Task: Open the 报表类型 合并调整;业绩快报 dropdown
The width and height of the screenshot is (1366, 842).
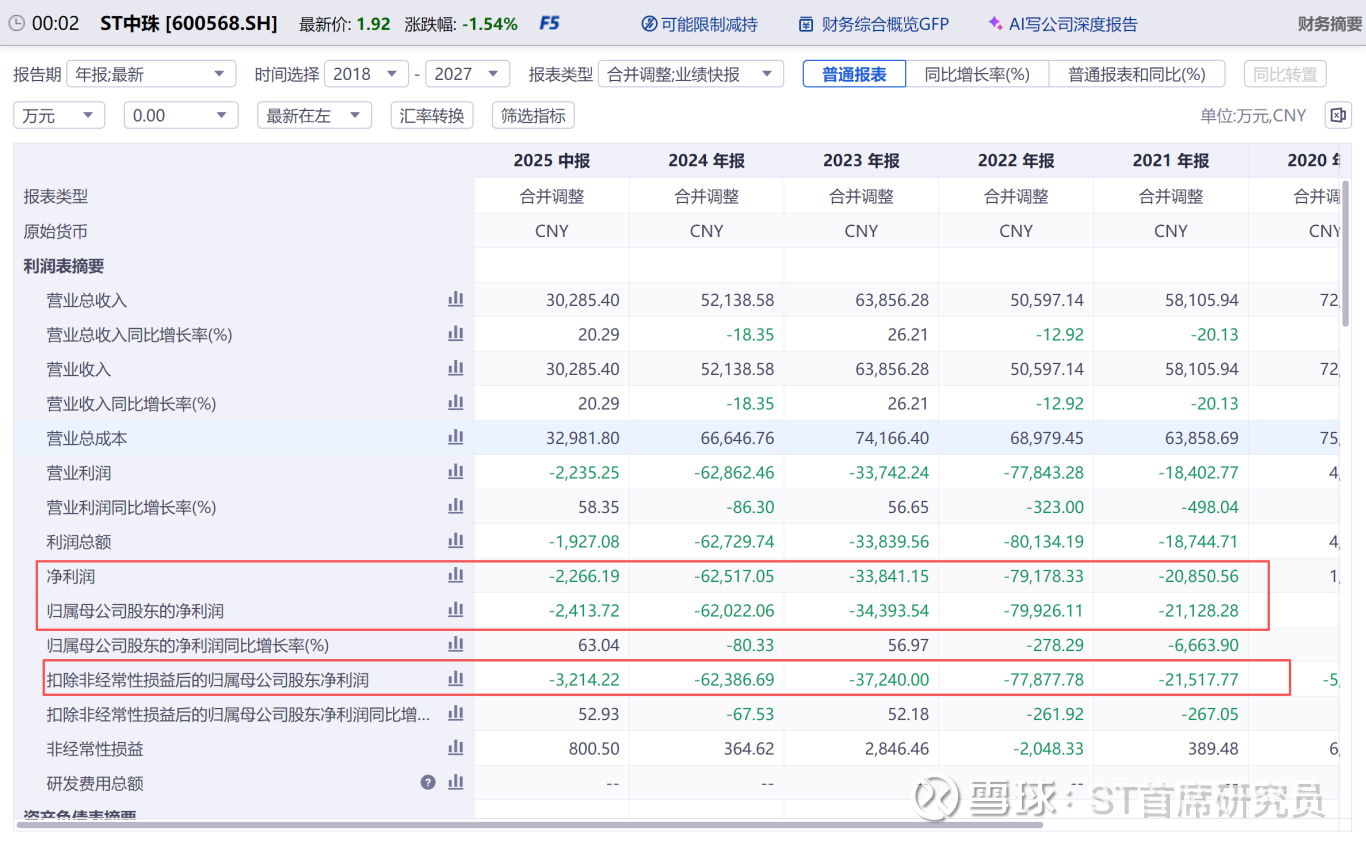Action: click(x=691, y=74)
